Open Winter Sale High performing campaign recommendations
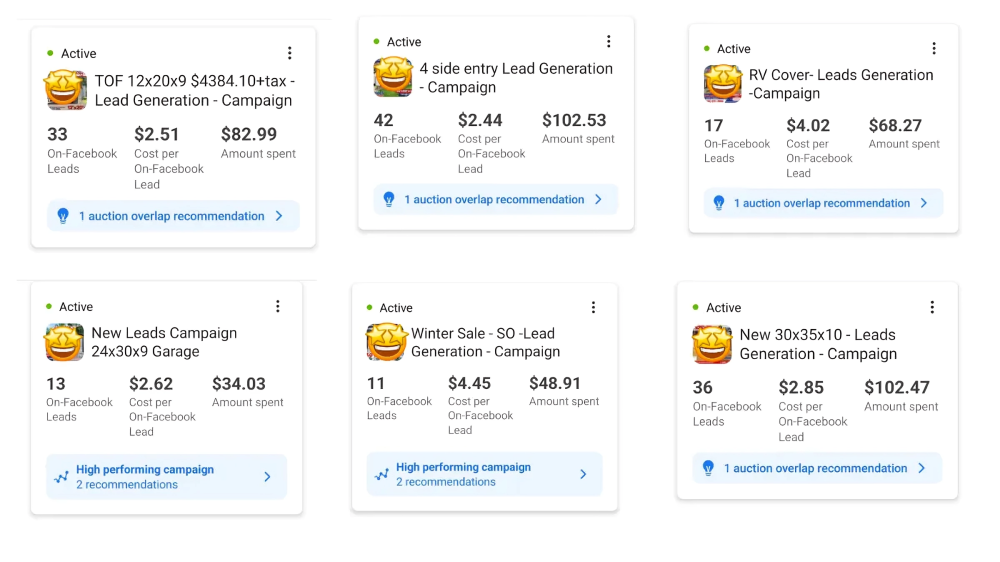The image size is (1000, 562). [463, 474]
